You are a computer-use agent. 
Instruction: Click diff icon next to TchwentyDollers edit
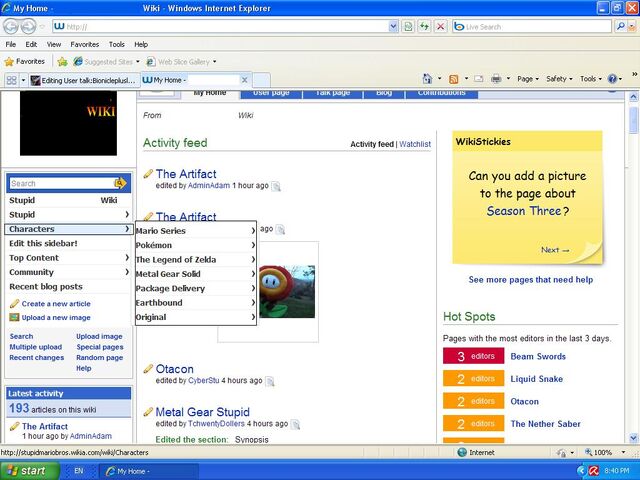tap(295, 425)
